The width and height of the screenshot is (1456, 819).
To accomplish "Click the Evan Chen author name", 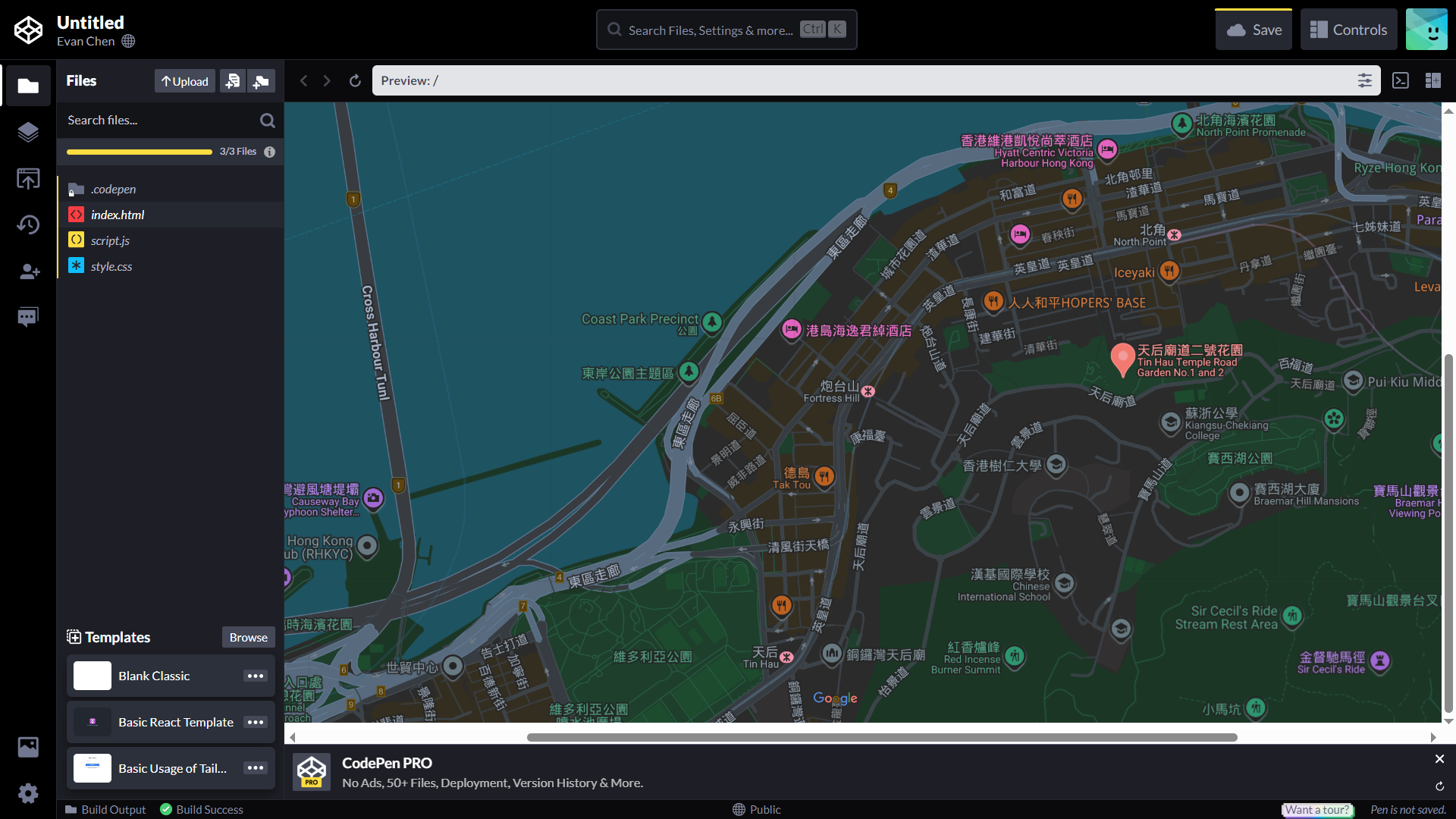I will pyautogui.click(x=86, y=42).
